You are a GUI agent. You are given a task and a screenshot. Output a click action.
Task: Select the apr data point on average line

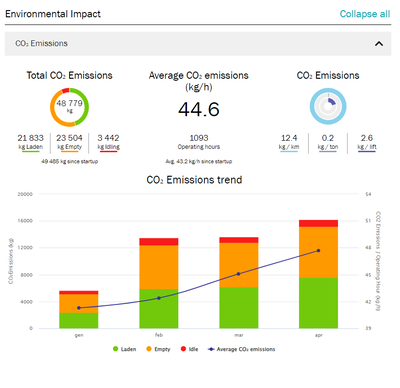[318, 251]
